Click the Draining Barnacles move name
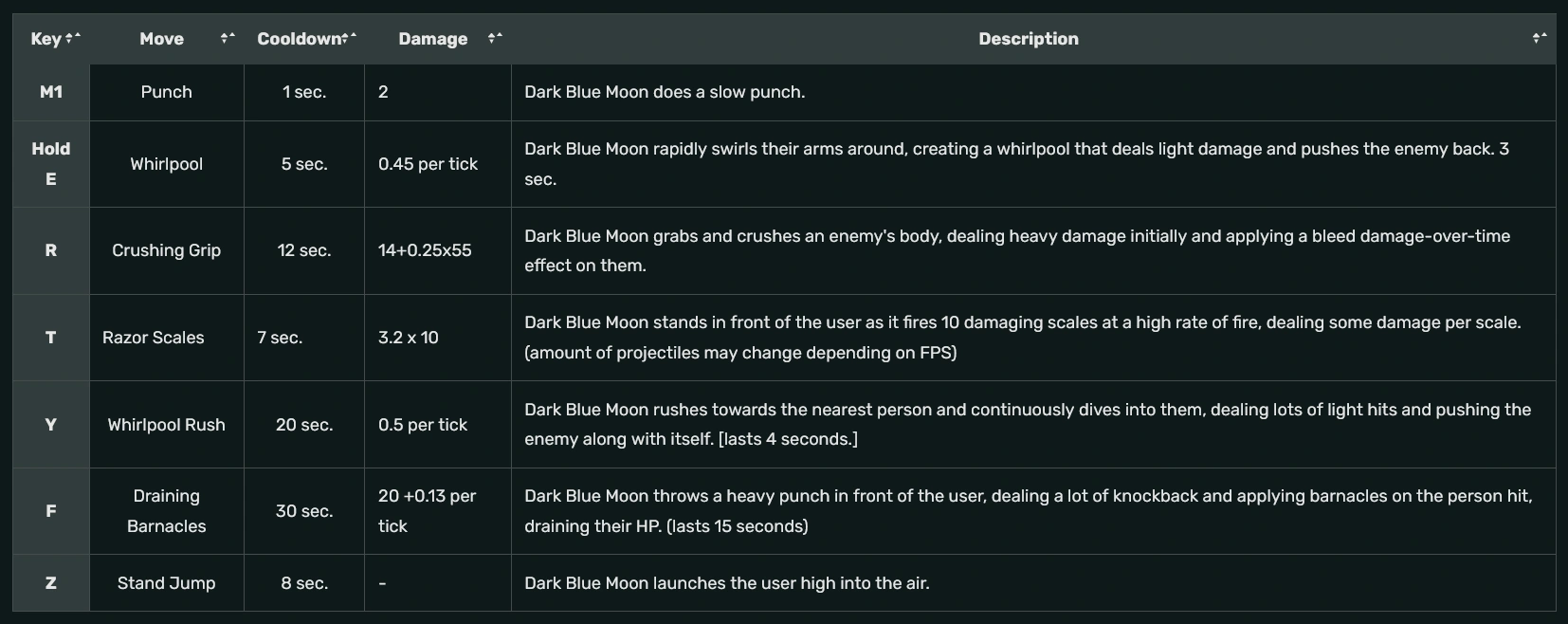This screenshot has width=1568, height=624. [x=166, y=511]
